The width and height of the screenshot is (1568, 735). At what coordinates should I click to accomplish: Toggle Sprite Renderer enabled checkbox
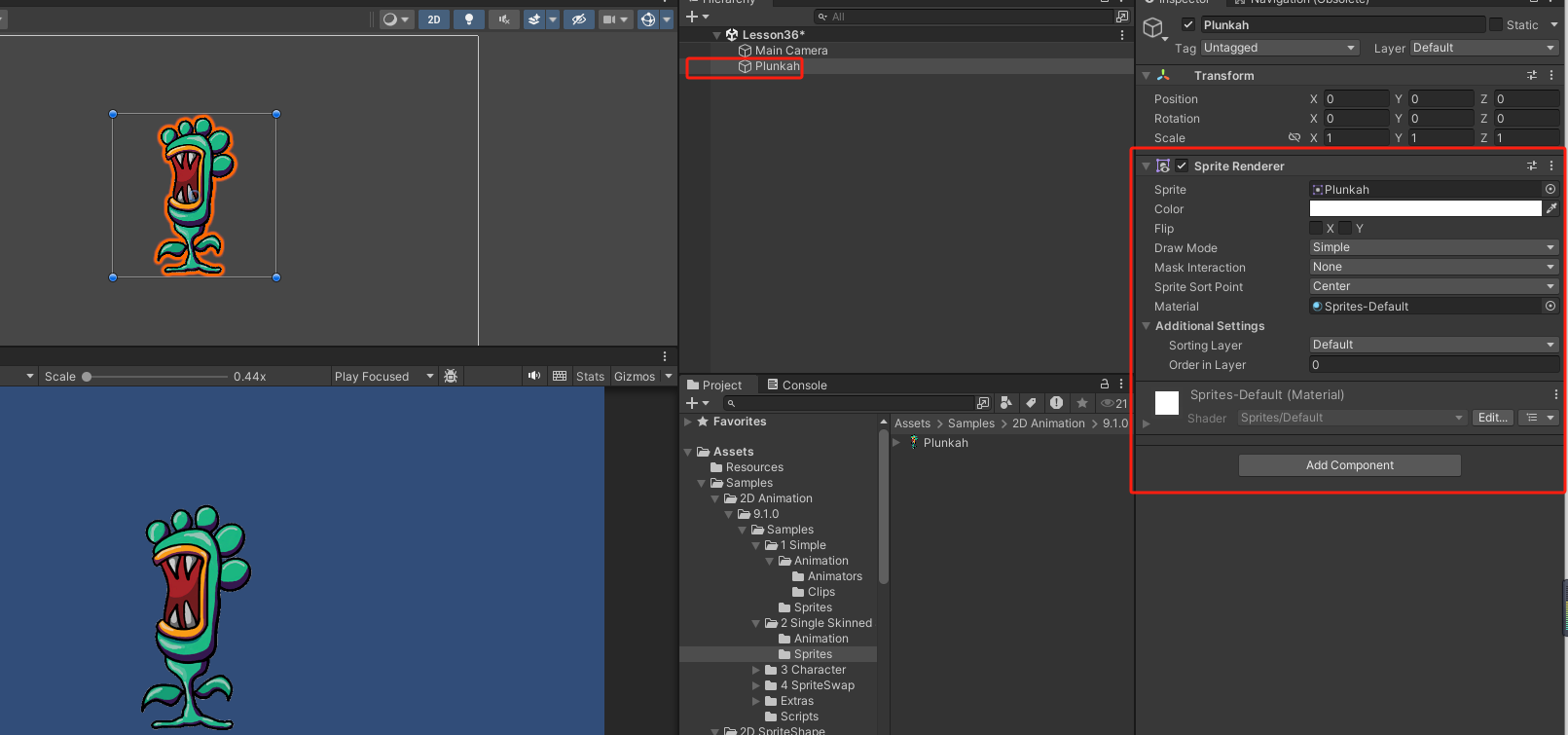[1182, 165]
